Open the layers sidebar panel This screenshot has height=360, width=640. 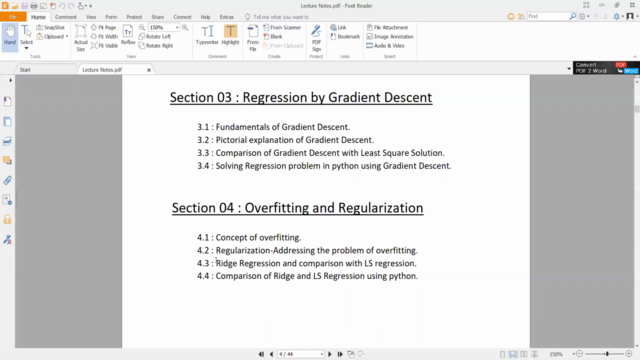pyautogui.click(x=7, y=141)
